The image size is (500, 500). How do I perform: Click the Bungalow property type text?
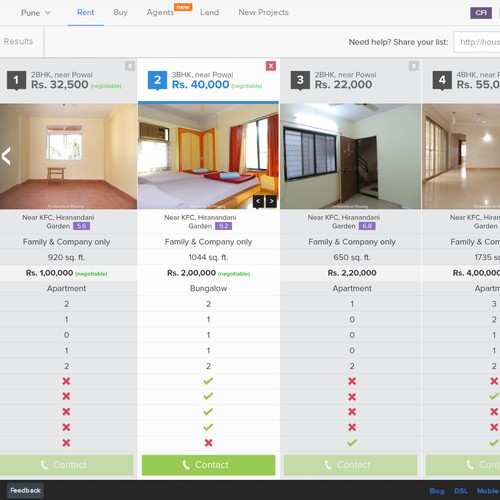(208, 288)
